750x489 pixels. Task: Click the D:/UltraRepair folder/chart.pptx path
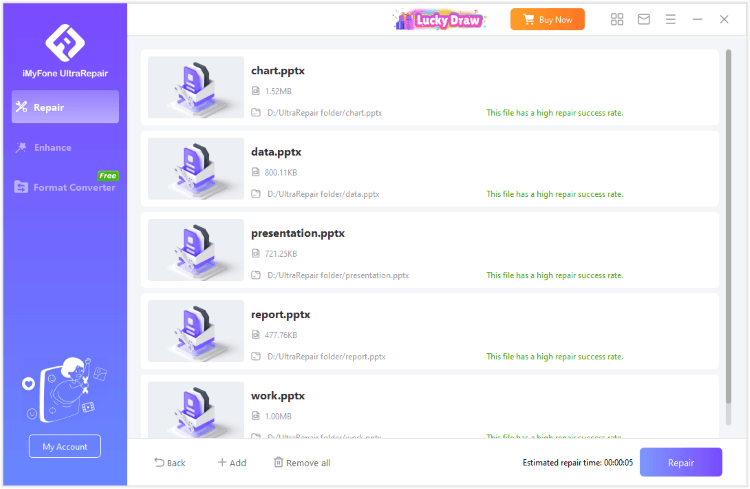325,113
